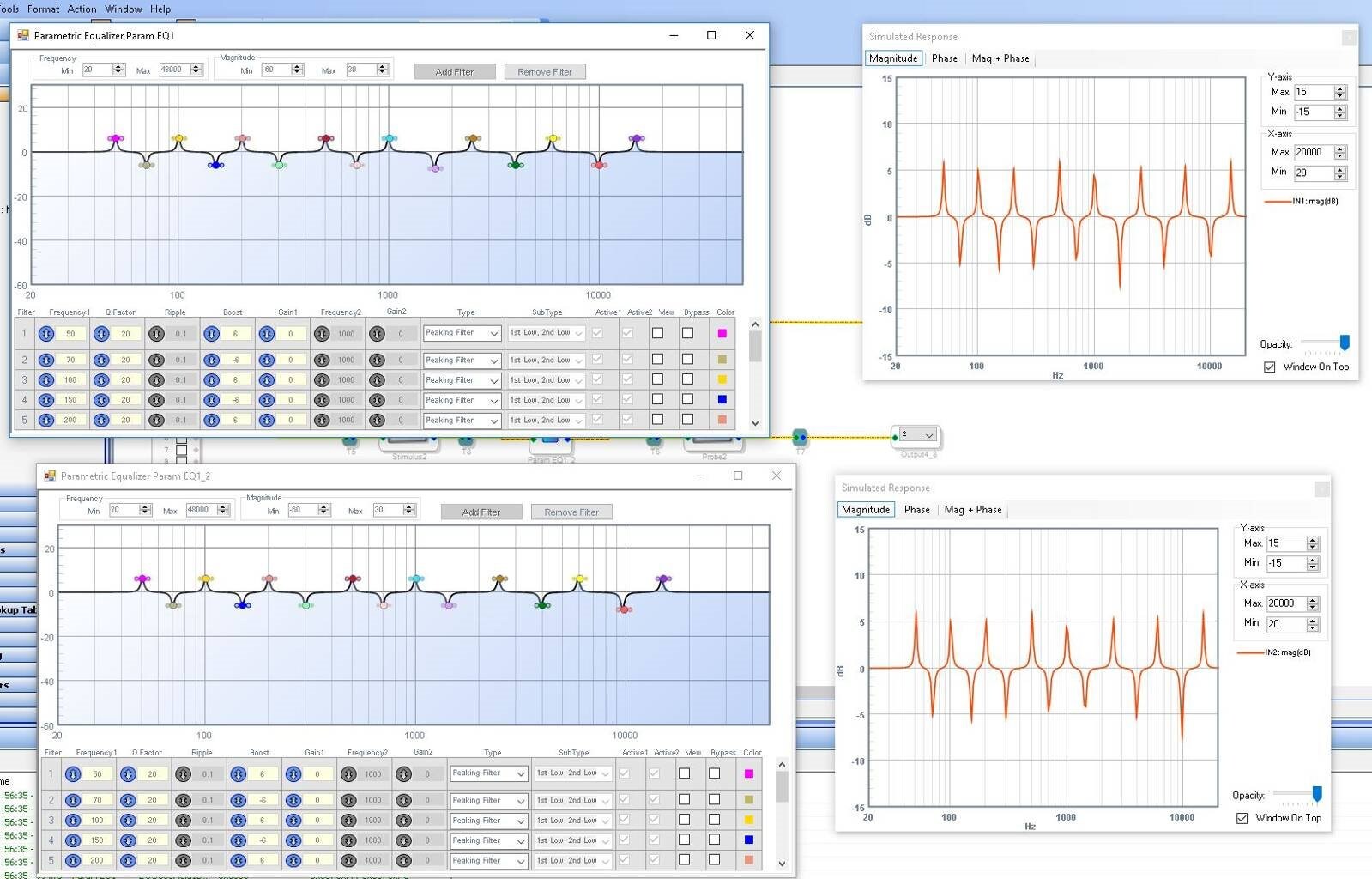
Task: Click the Param EQ1 window title icon
Action: click(x=22, y=35)
